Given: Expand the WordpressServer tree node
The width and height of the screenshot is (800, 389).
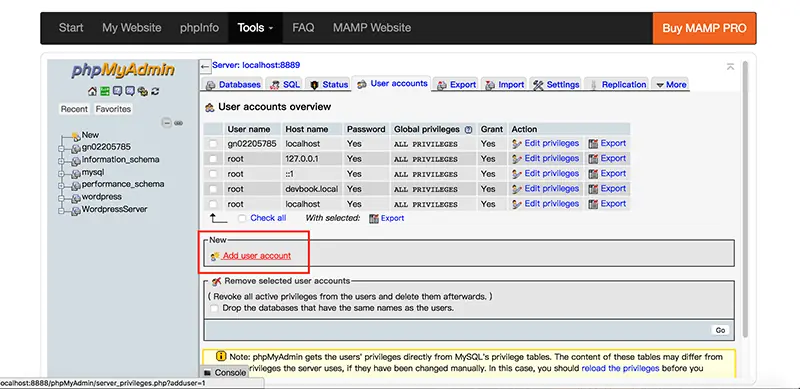Looking at the screenshot, I should (x=61, y=210).
